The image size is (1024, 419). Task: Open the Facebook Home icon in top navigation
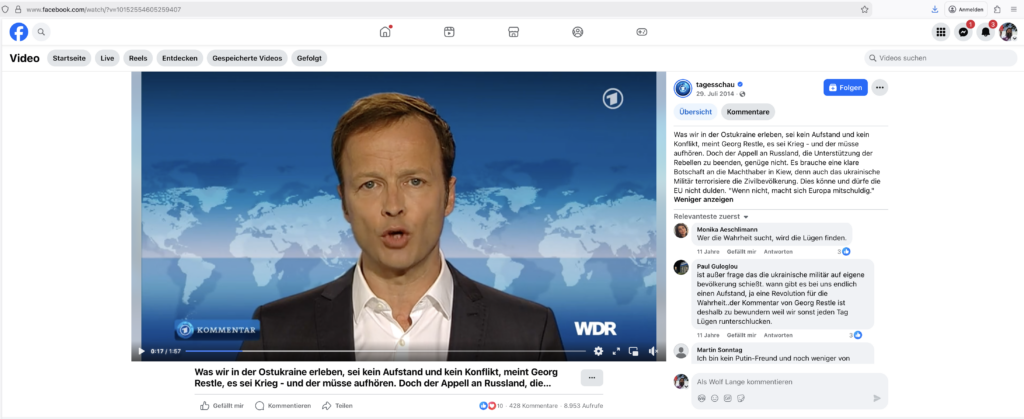point(385,32)
